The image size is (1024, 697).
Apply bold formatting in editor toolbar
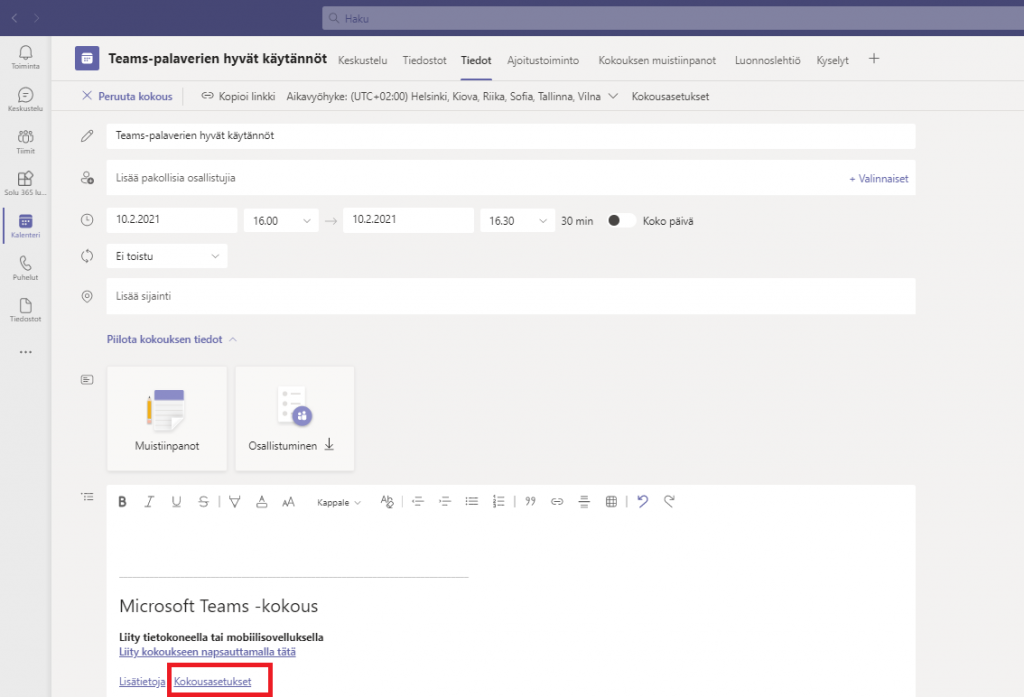(122, 502)
